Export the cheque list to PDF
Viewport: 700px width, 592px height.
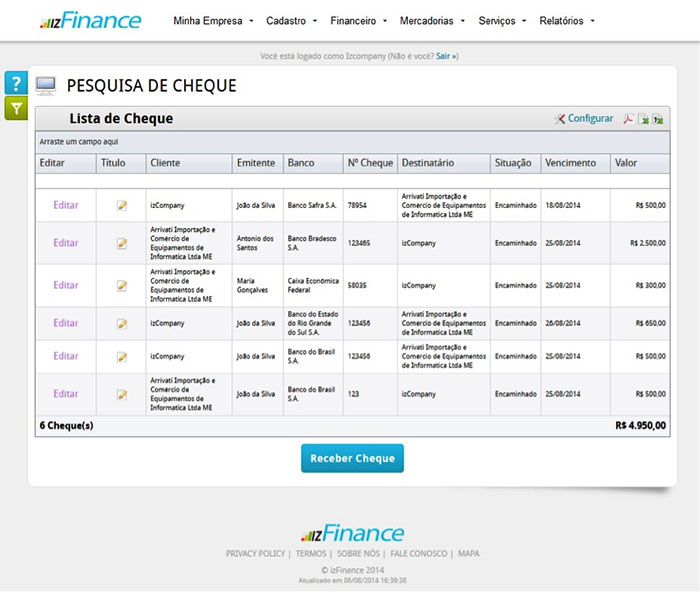629,119
